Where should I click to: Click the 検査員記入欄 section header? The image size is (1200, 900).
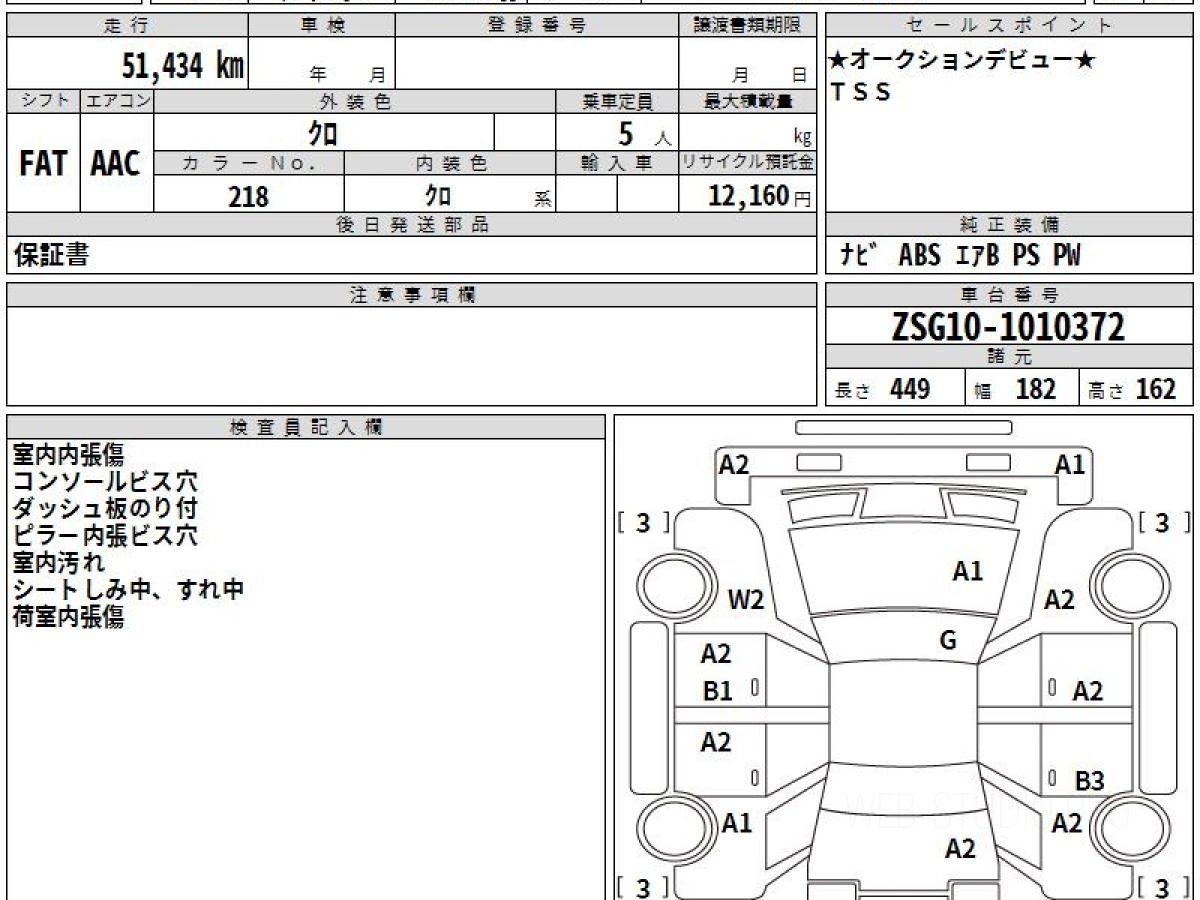click(x=306, y=427)
